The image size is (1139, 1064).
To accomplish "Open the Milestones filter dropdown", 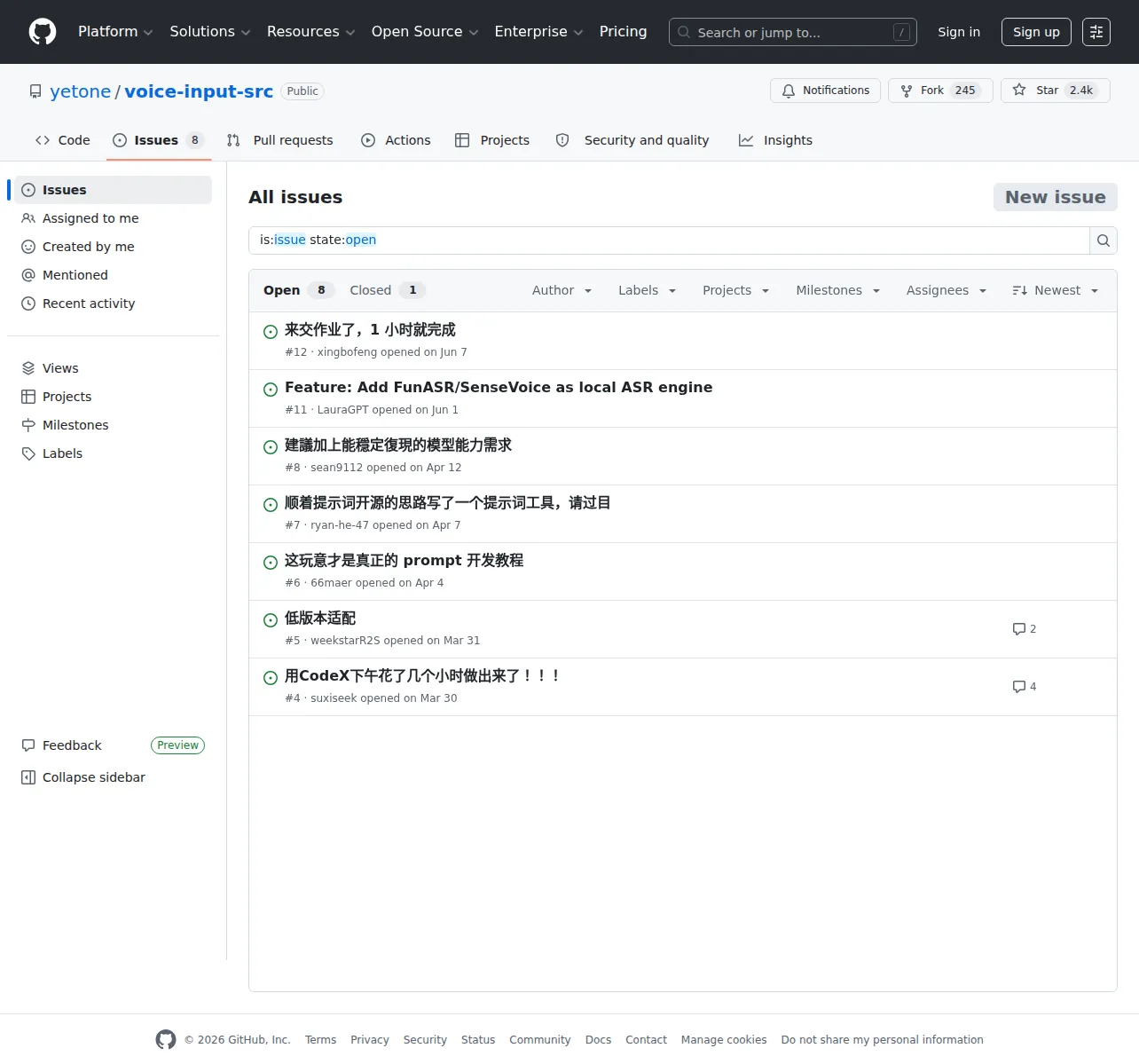I will pyautogui.click(x=838, y=290).
